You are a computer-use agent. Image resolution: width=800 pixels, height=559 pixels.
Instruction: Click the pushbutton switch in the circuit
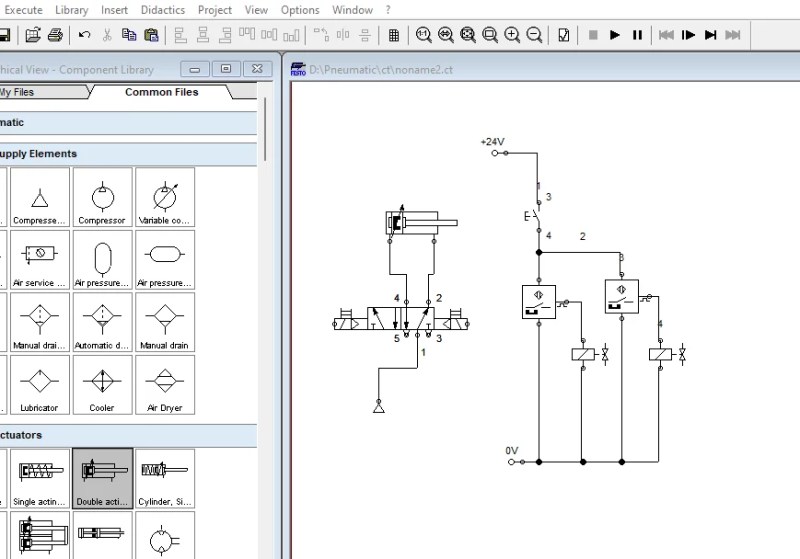coord(535,216)
